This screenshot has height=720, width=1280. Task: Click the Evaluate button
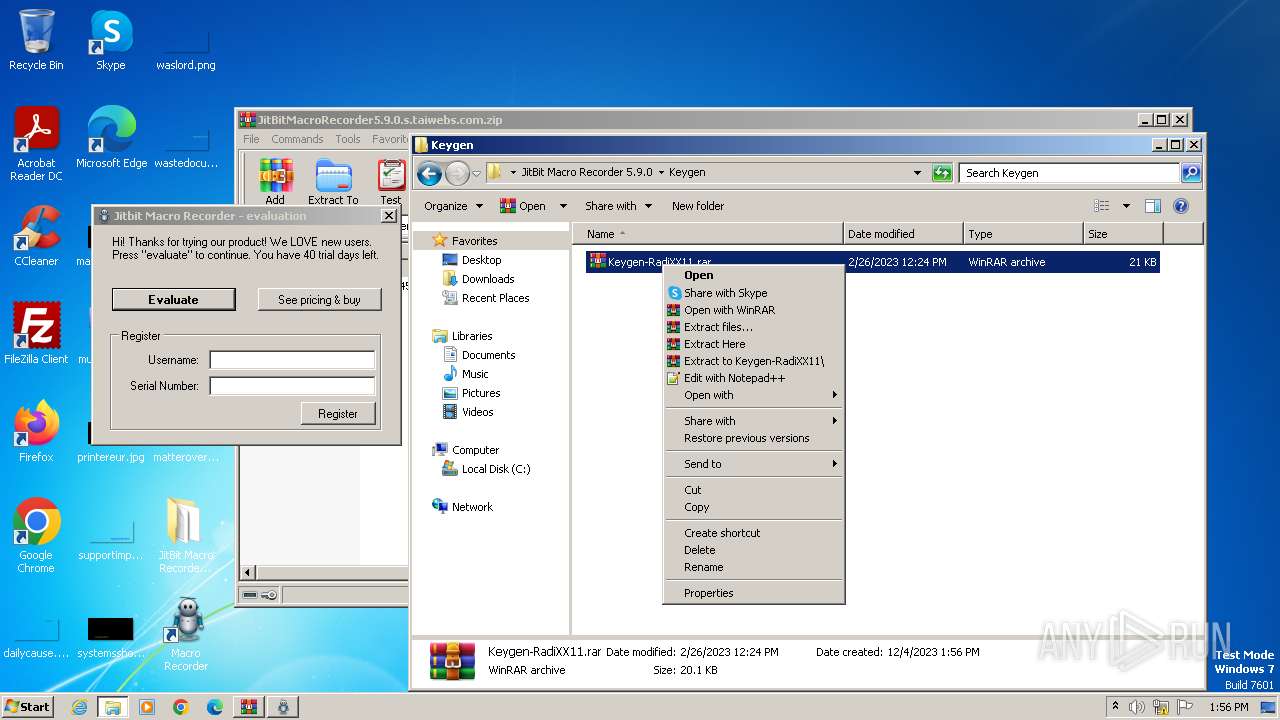pos(173,299)
